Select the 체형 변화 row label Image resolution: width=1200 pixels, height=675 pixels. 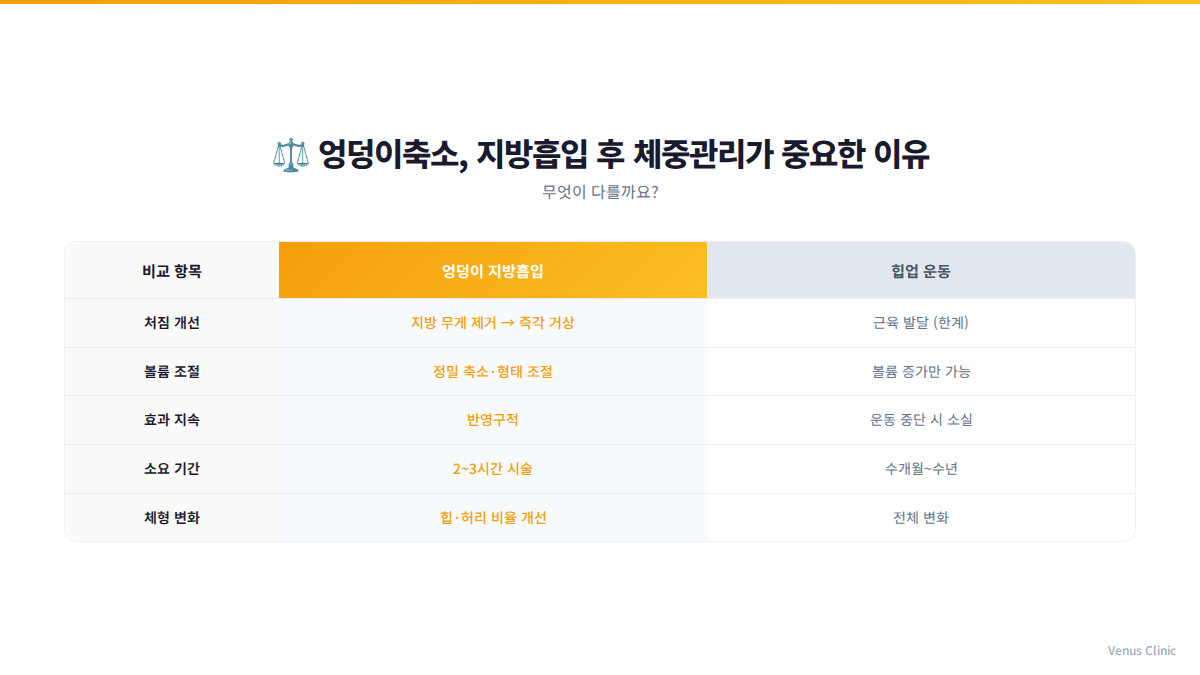172,518
